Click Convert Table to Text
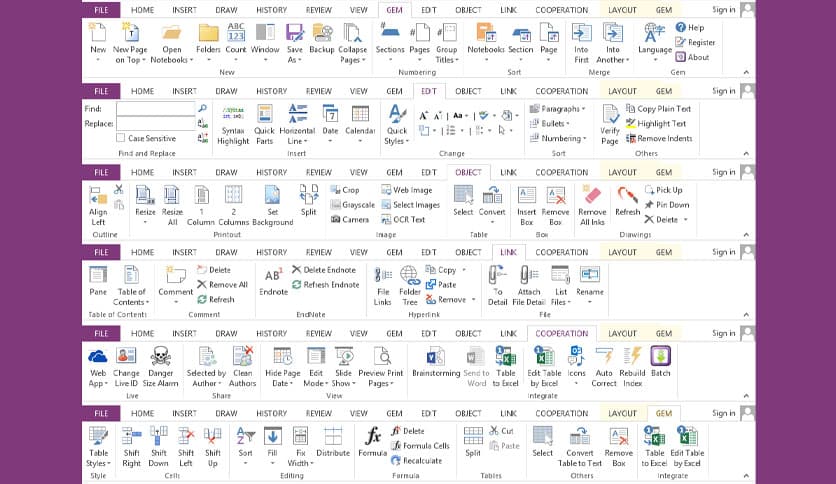The width and height of the screenshot is (836, 484). pyautogui.click(x=580, y=447)
